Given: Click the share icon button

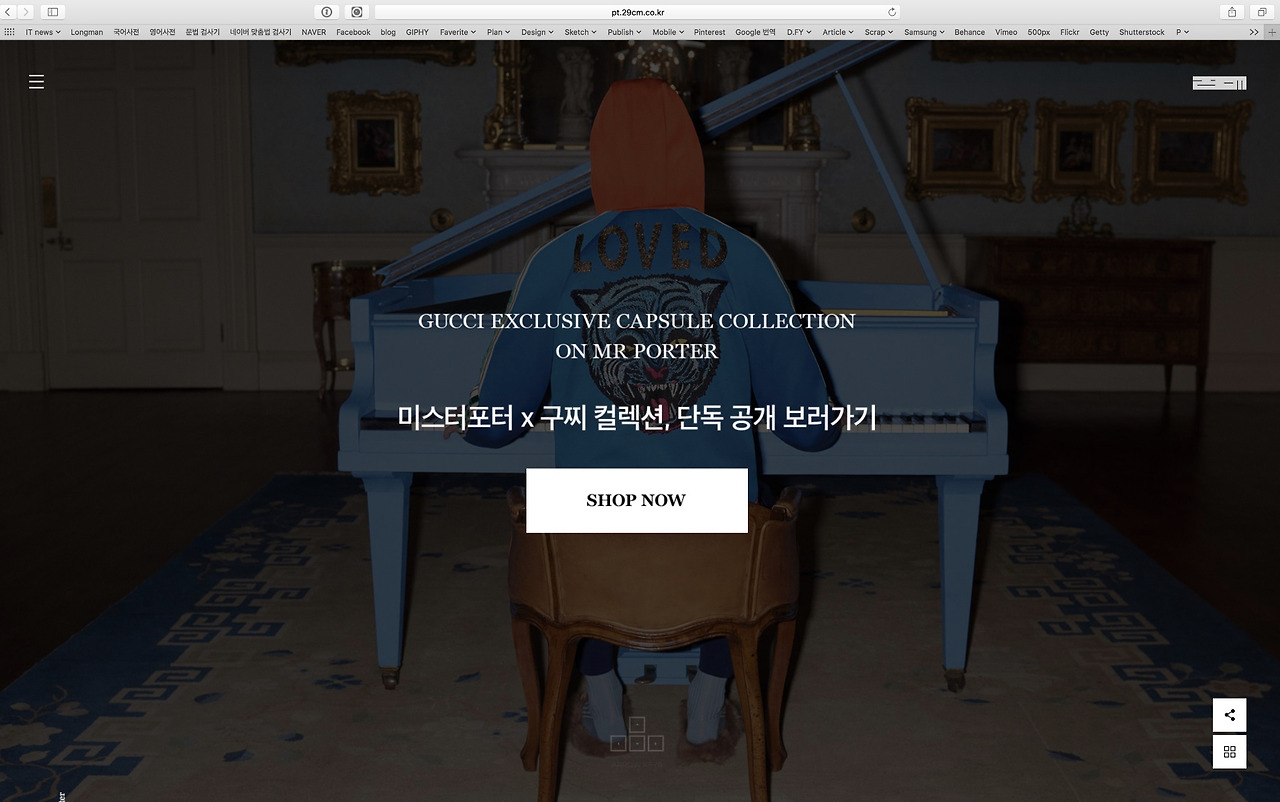Looking at the screenshot, I should pos(1230,715).
